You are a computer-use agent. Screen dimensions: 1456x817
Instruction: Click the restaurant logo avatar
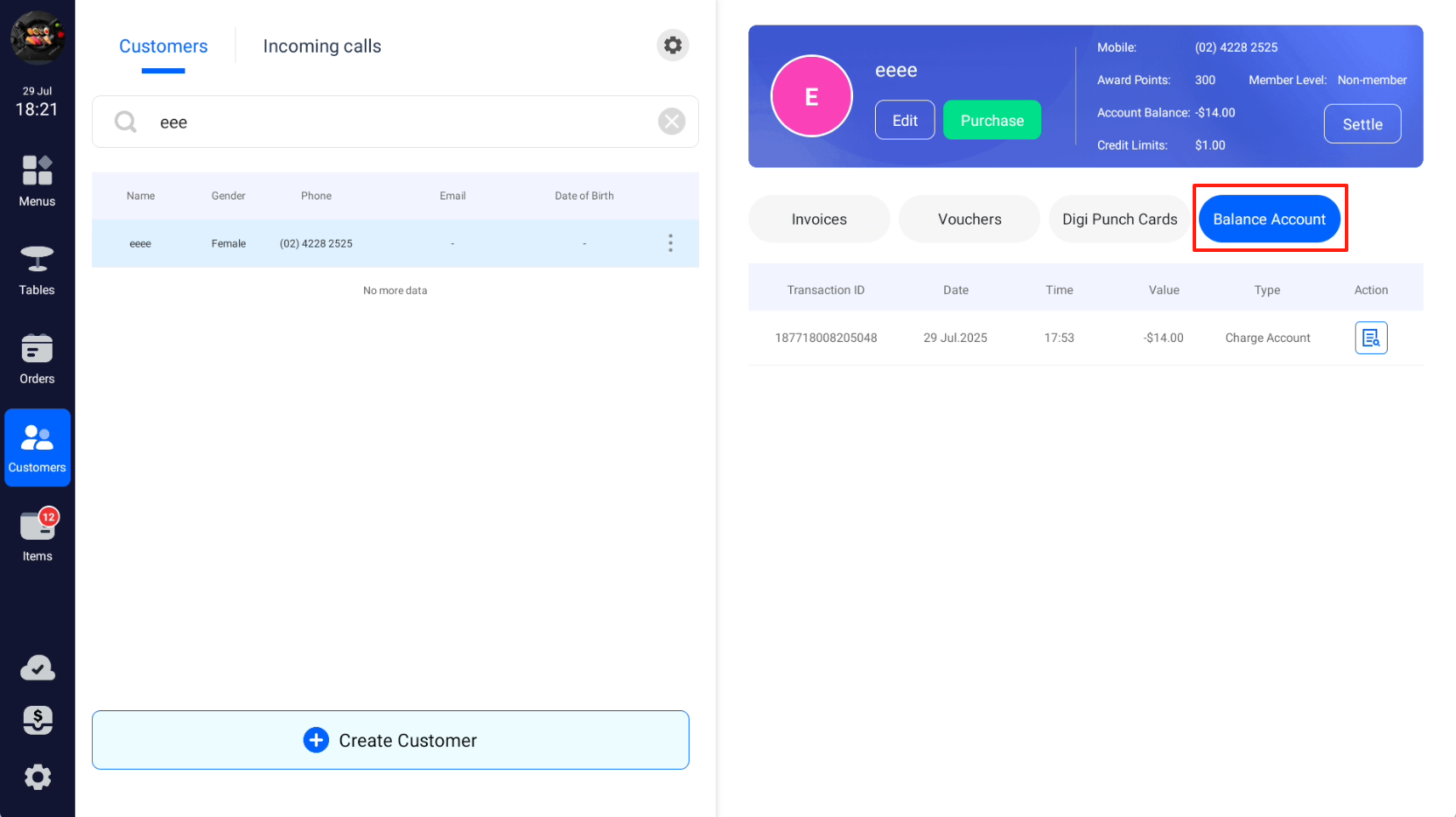37,37
